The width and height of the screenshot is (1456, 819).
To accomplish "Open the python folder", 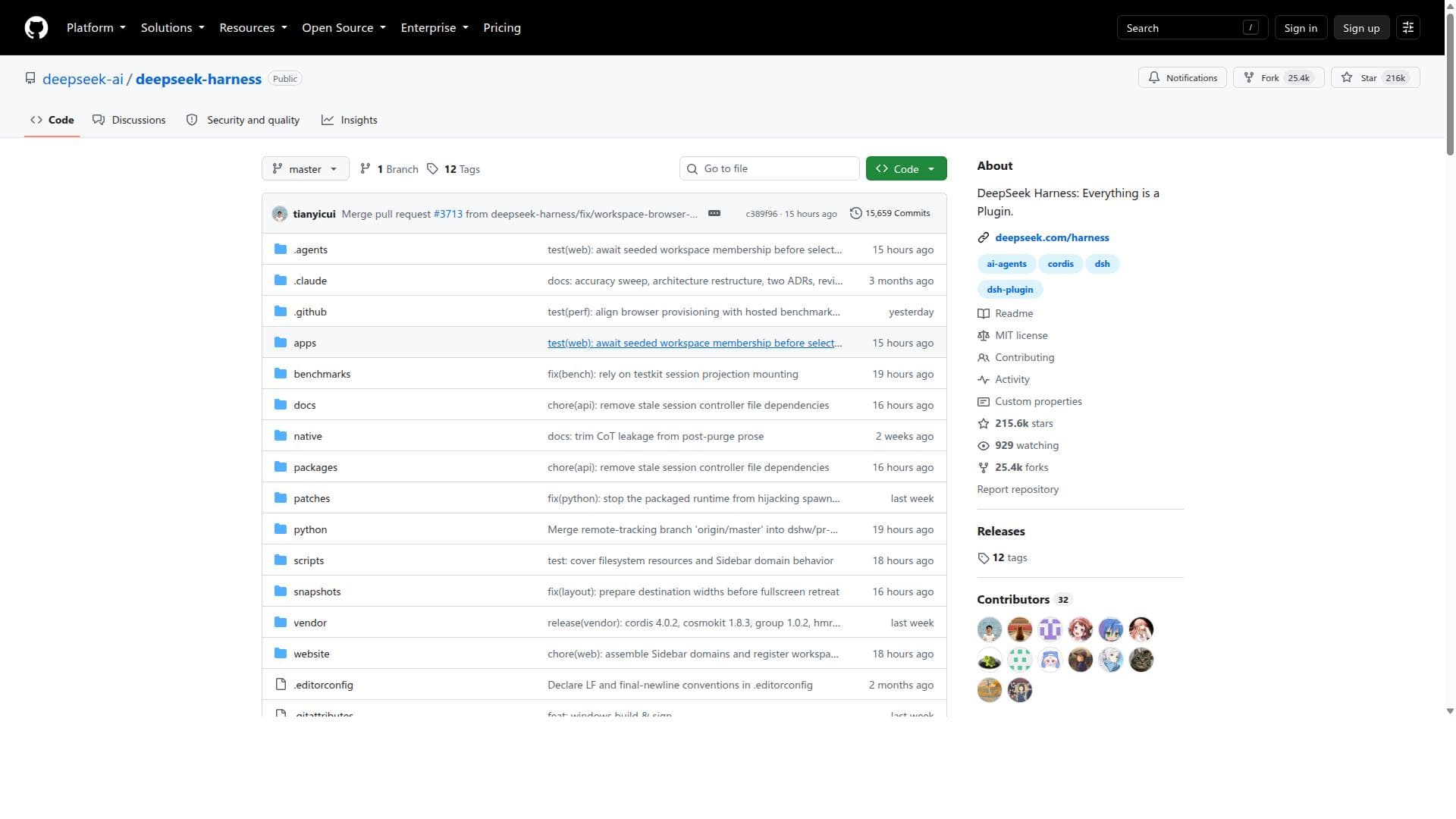I will click(310, 530).
